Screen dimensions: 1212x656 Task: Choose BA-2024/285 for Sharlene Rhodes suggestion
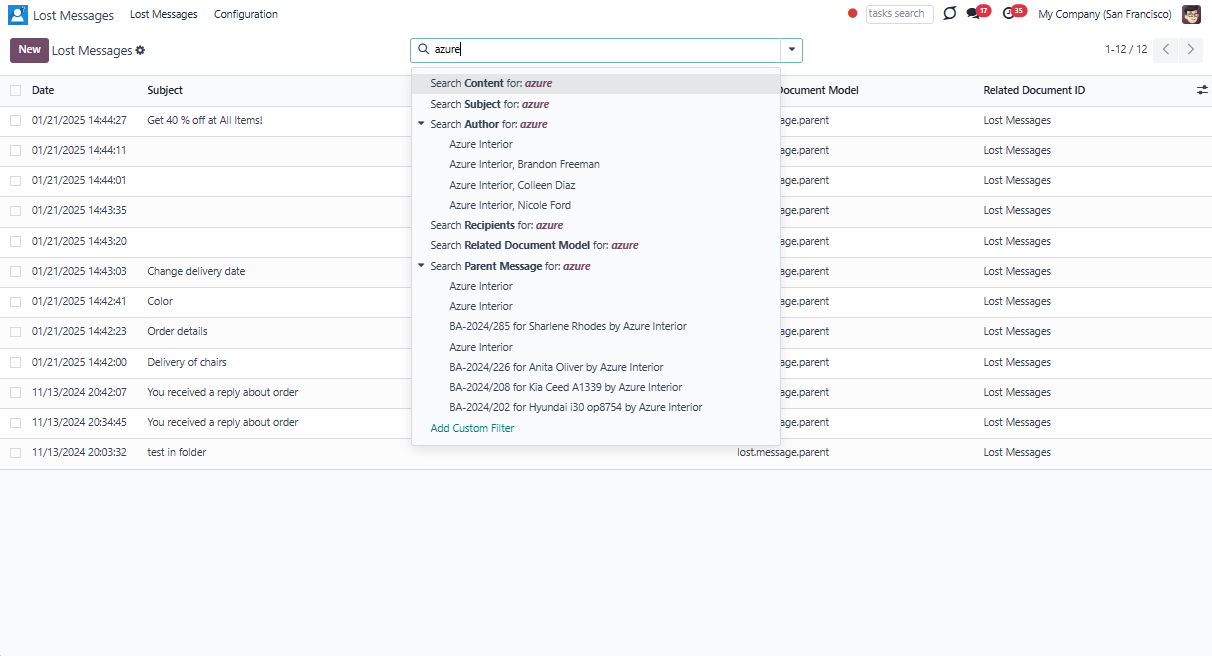568,326
